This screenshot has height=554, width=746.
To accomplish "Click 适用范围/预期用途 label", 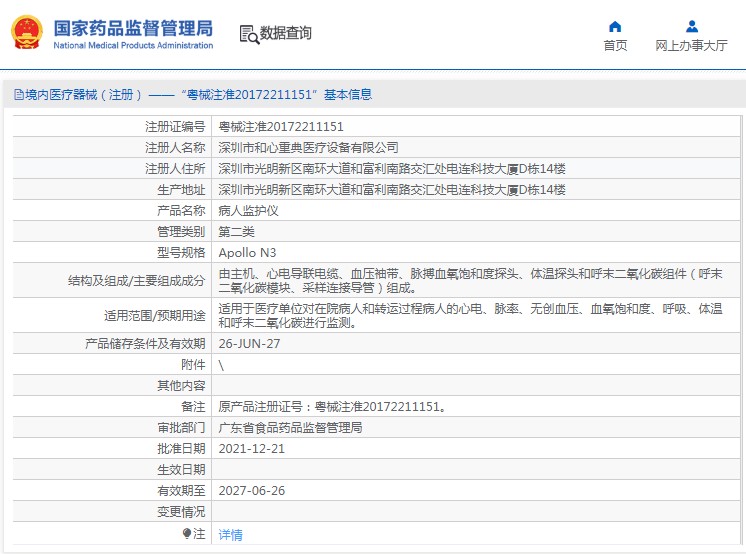I will 155,316.
